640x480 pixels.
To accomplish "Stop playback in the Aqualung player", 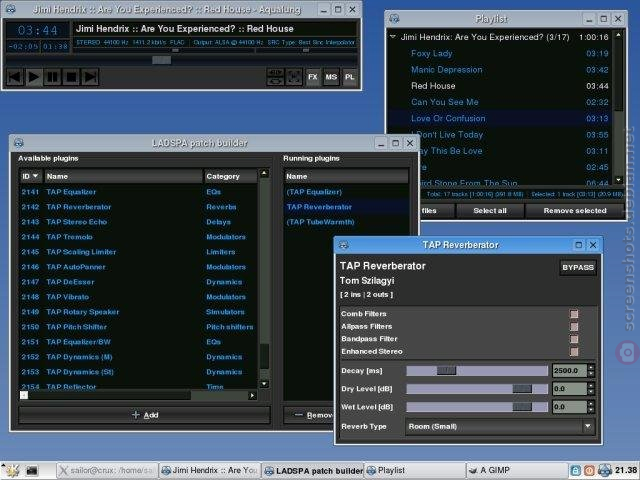I will [x=71, y=77].
